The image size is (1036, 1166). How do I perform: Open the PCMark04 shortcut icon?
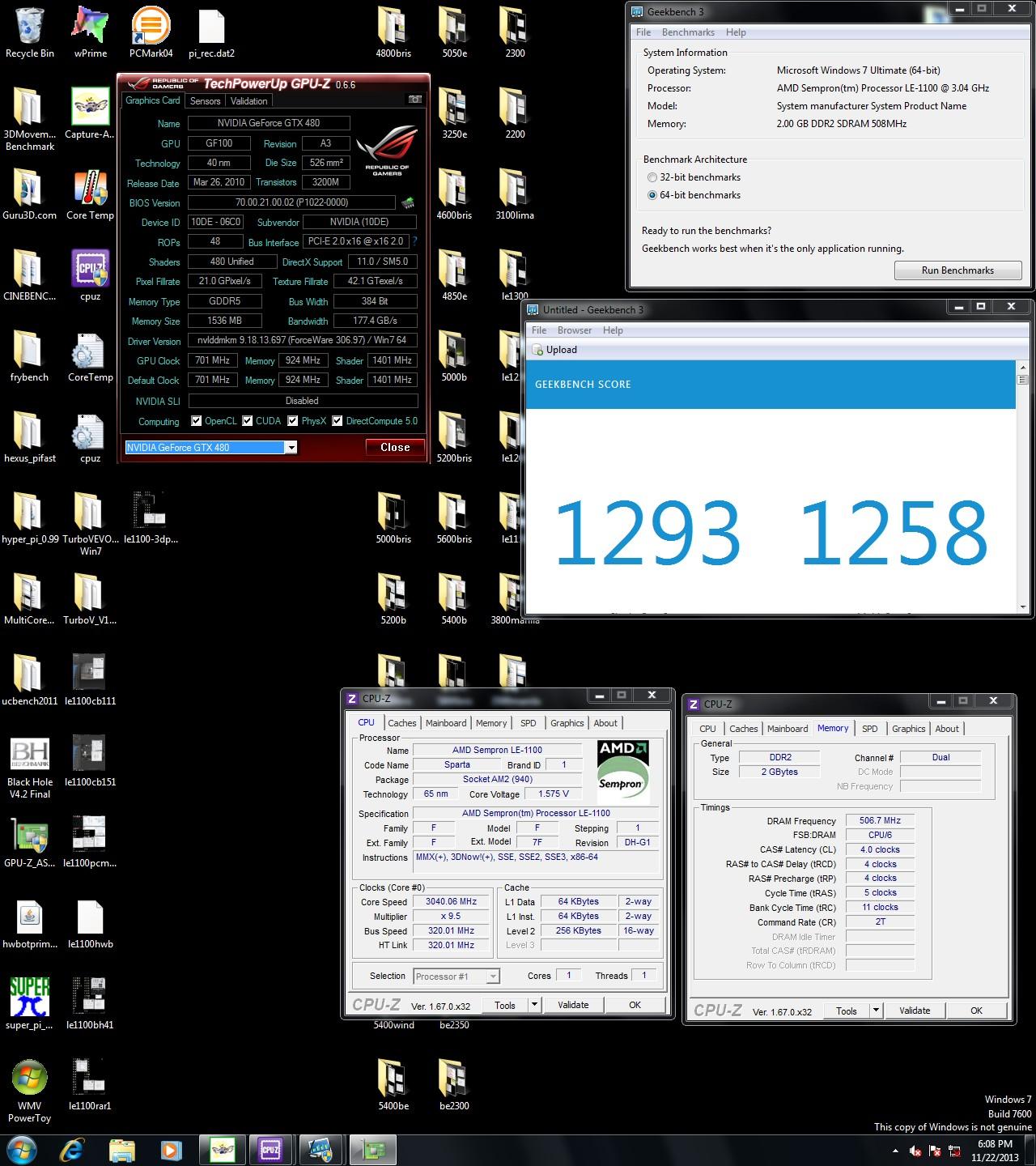coord(151,26)
